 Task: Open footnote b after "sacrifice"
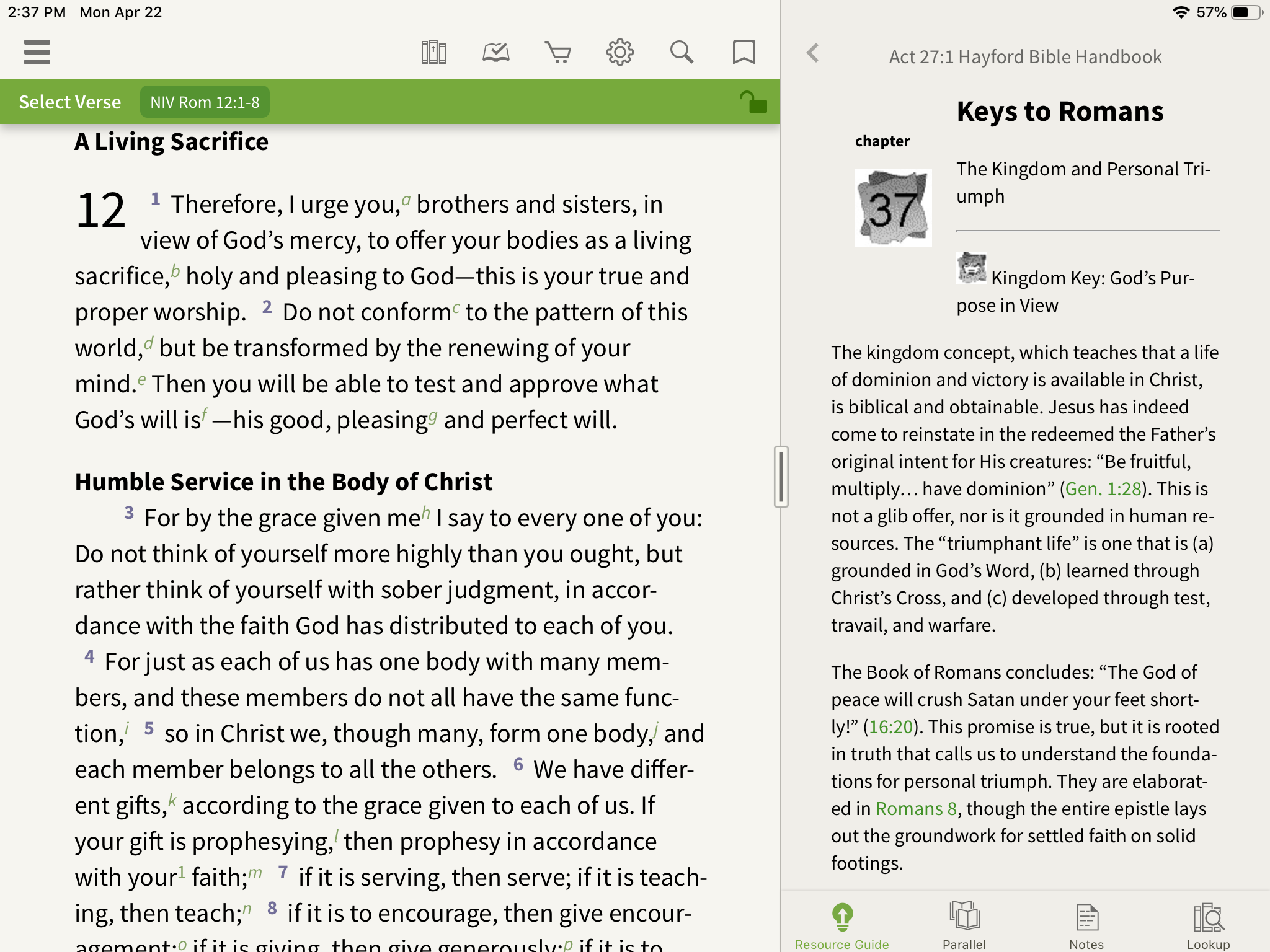(175, 271)
